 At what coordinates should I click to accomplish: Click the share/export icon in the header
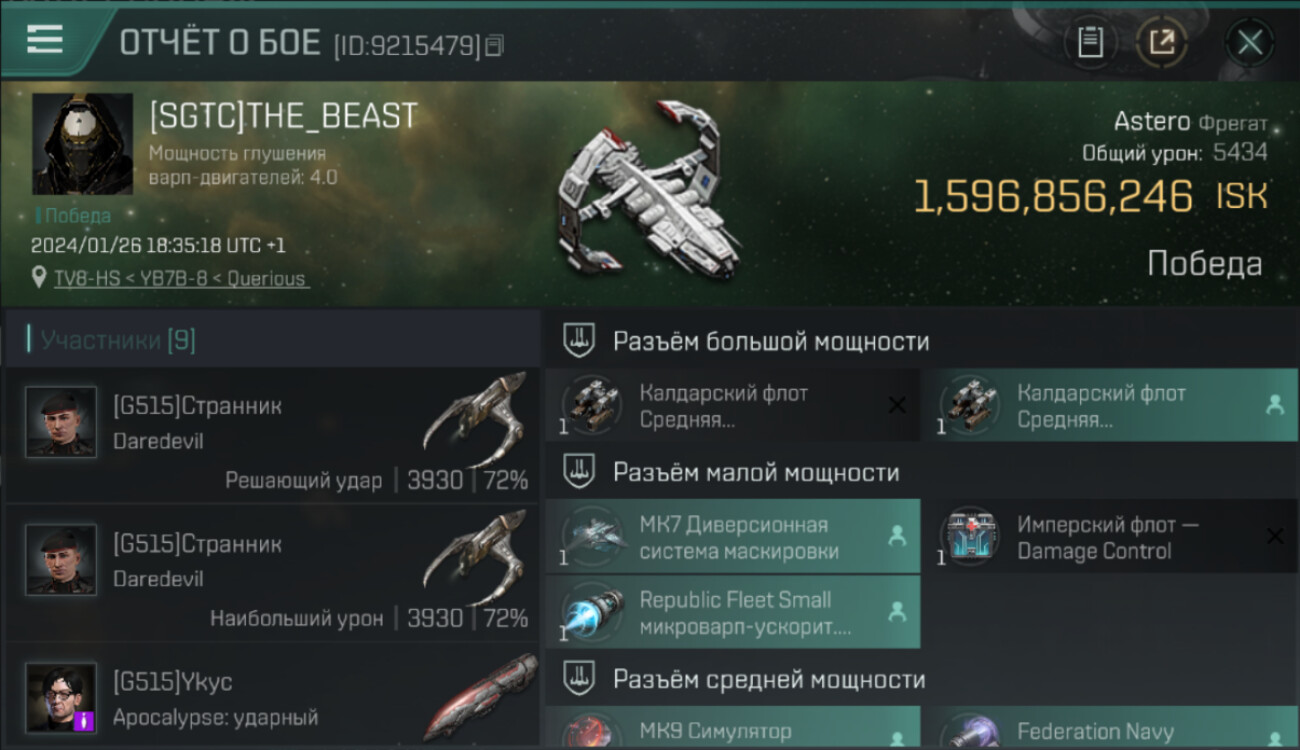pos(1162,43)
